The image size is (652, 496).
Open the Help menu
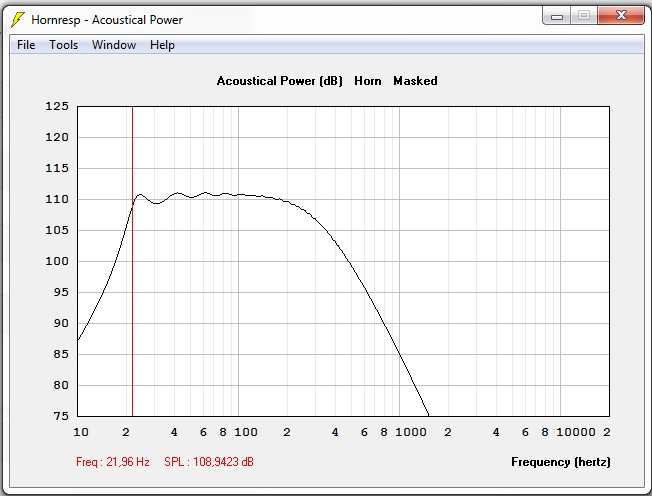(x=162, y=45)
